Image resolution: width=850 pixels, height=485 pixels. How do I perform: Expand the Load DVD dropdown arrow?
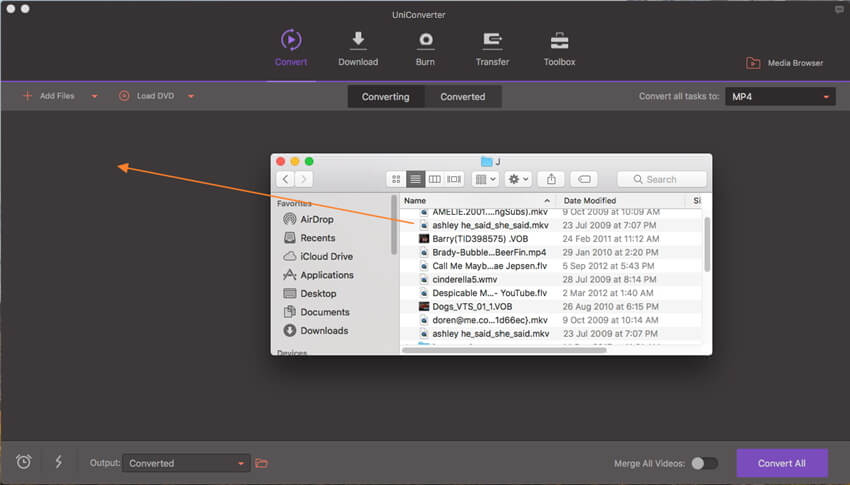point(191,96)
